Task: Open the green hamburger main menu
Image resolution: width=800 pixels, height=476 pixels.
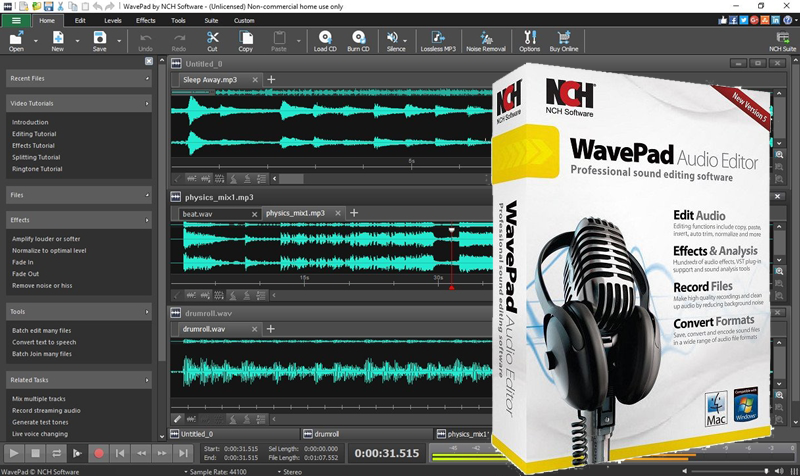Action: point(16,20)
